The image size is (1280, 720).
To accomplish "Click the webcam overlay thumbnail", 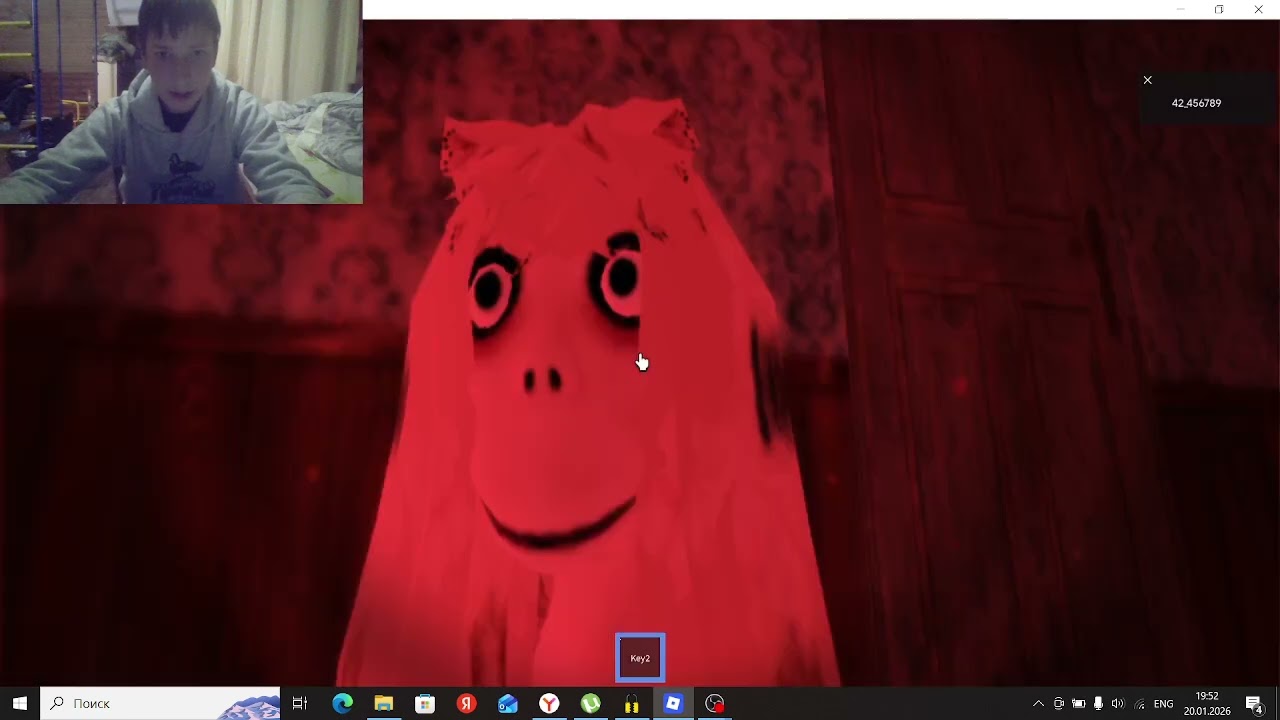I will (181, 102).
